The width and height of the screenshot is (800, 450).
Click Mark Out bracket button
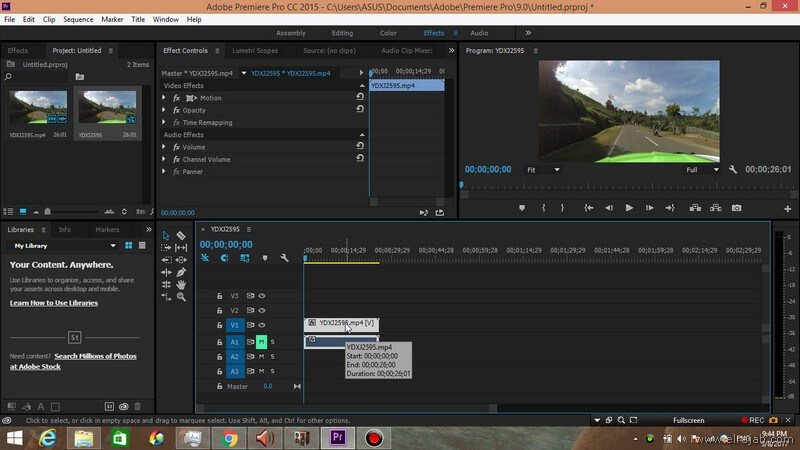point(562,208)
